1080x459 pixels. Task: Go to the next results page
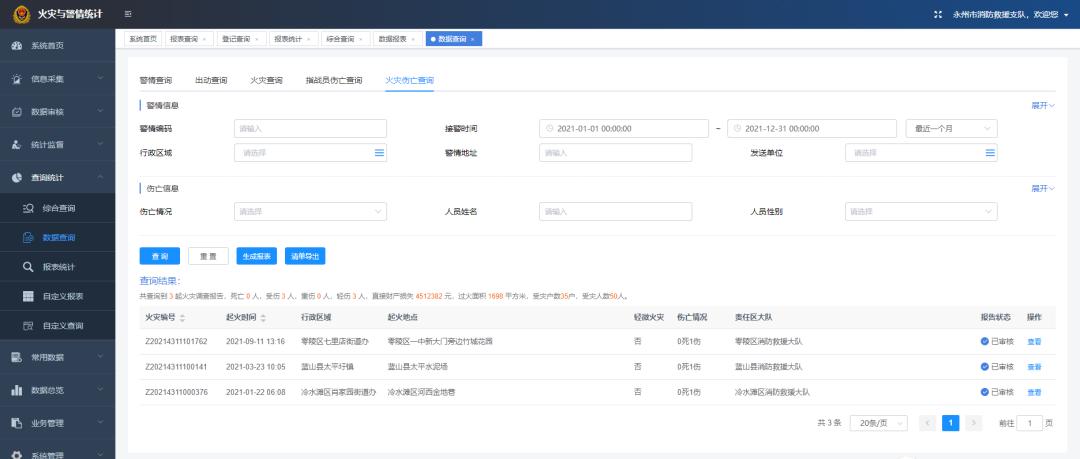973,423
